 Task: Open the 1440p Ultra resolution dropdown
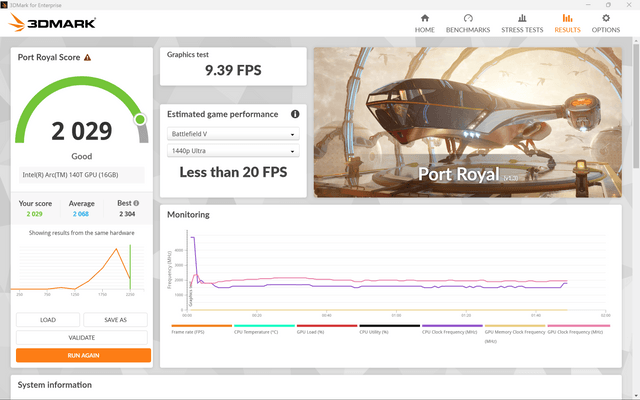pos(233,151)
